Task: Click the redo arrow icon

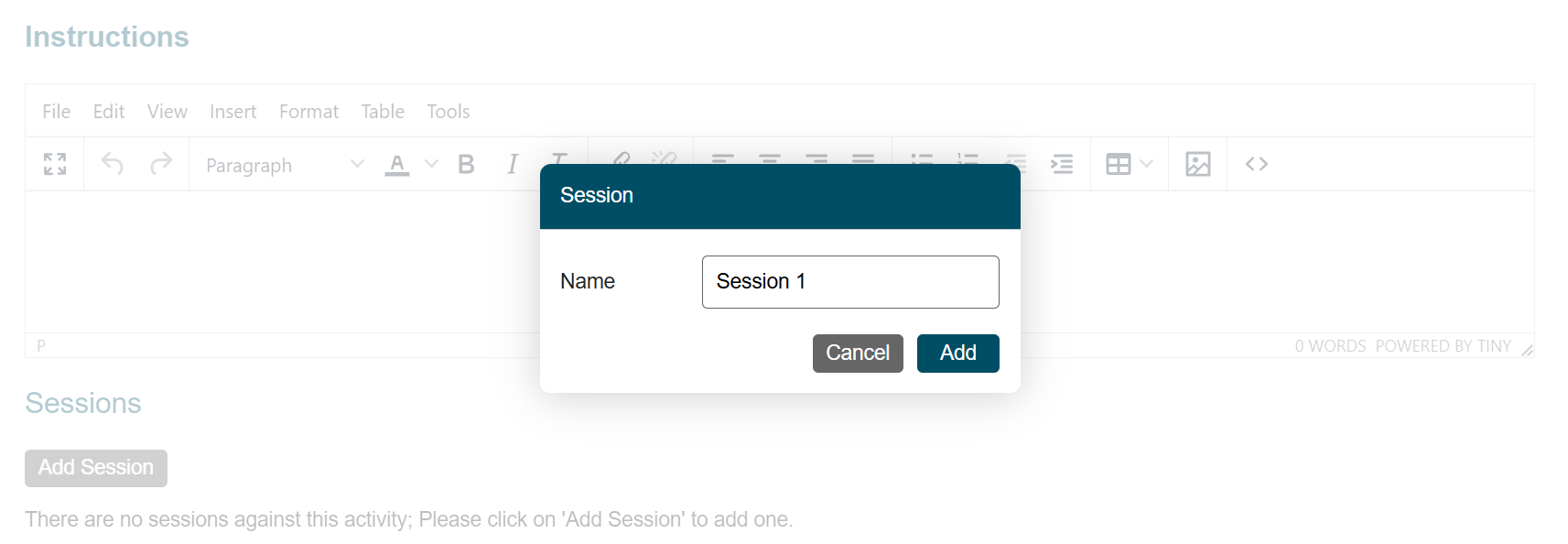Action: pyautogui.click(x=161, y=164)
